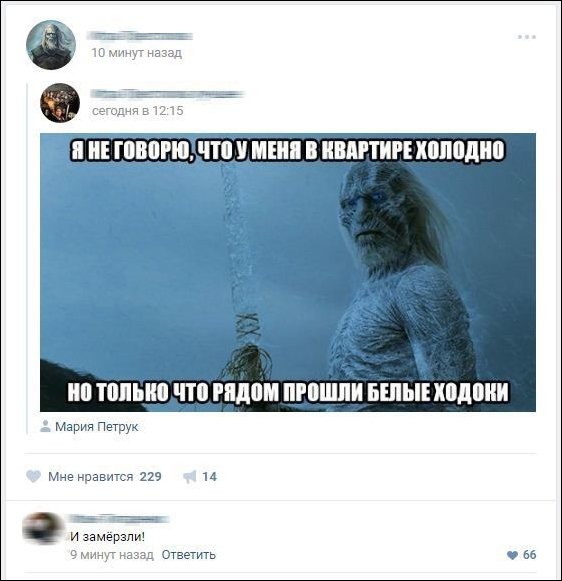Open the blurred reposted community name
Viewport: 562px width, 581px height.
pos(167,94)
